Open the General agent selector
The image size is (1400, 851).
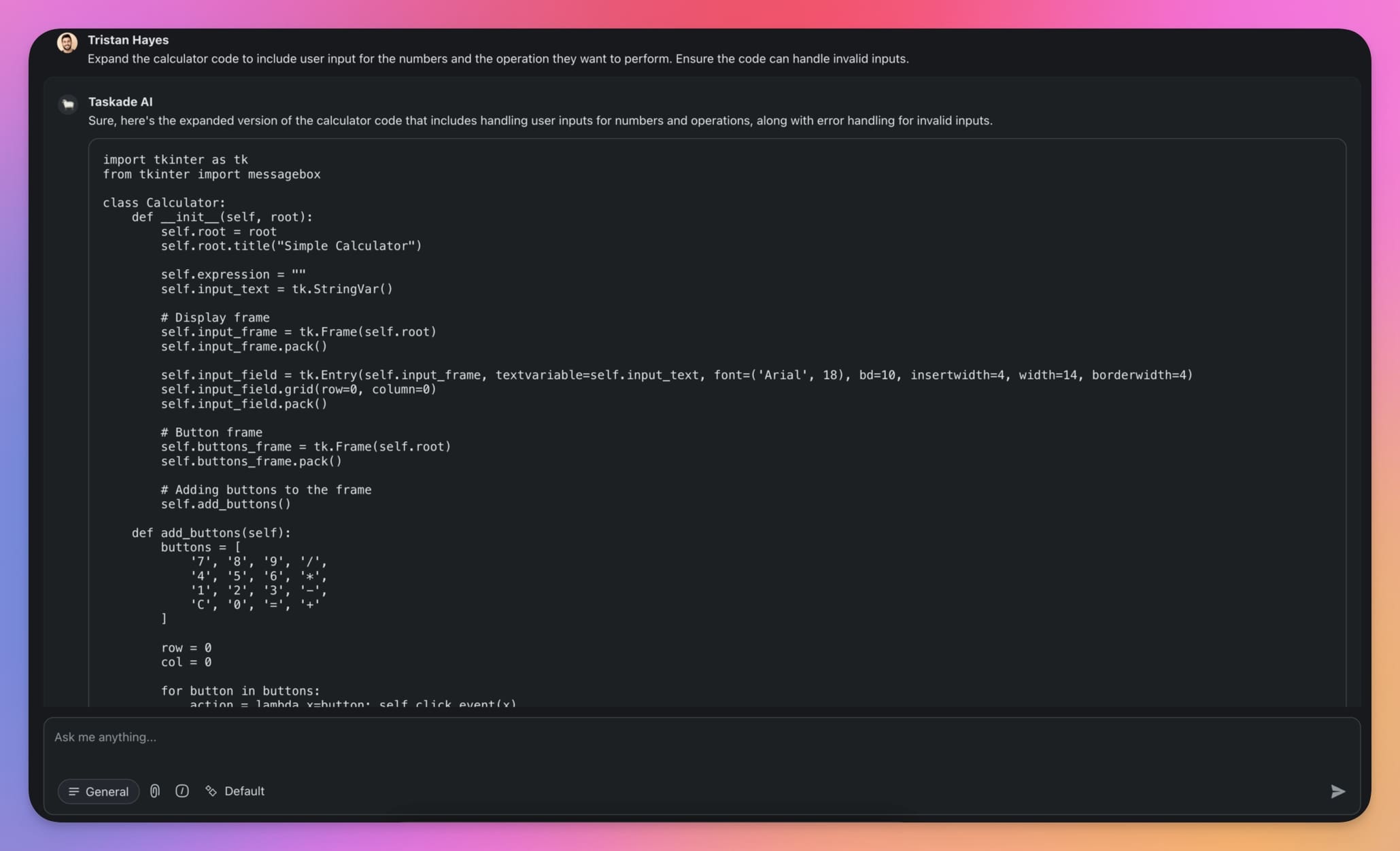[x=98, y=791]
